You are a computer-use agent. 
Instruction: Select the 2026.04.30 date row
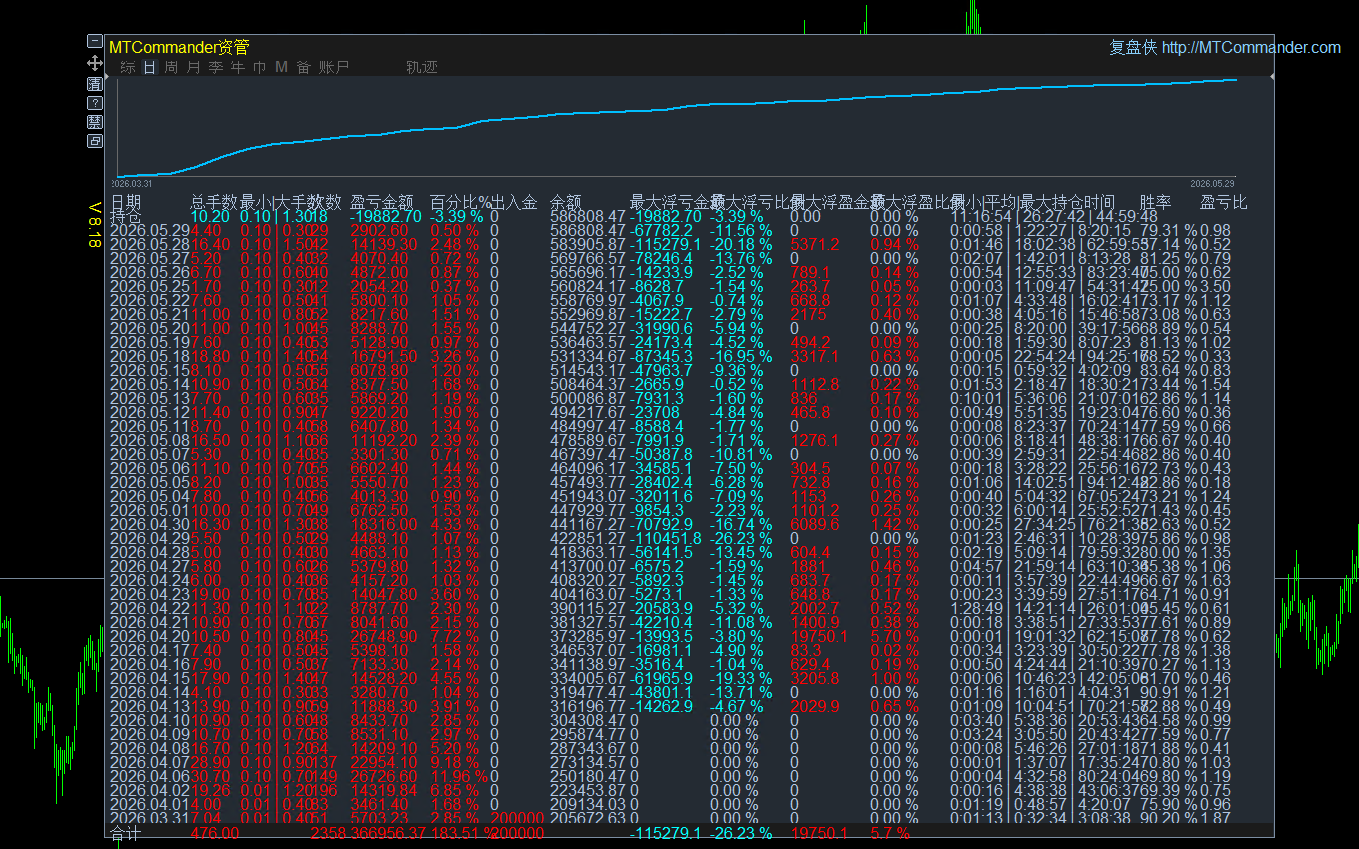pyautogui.click(x=149, y=524)
